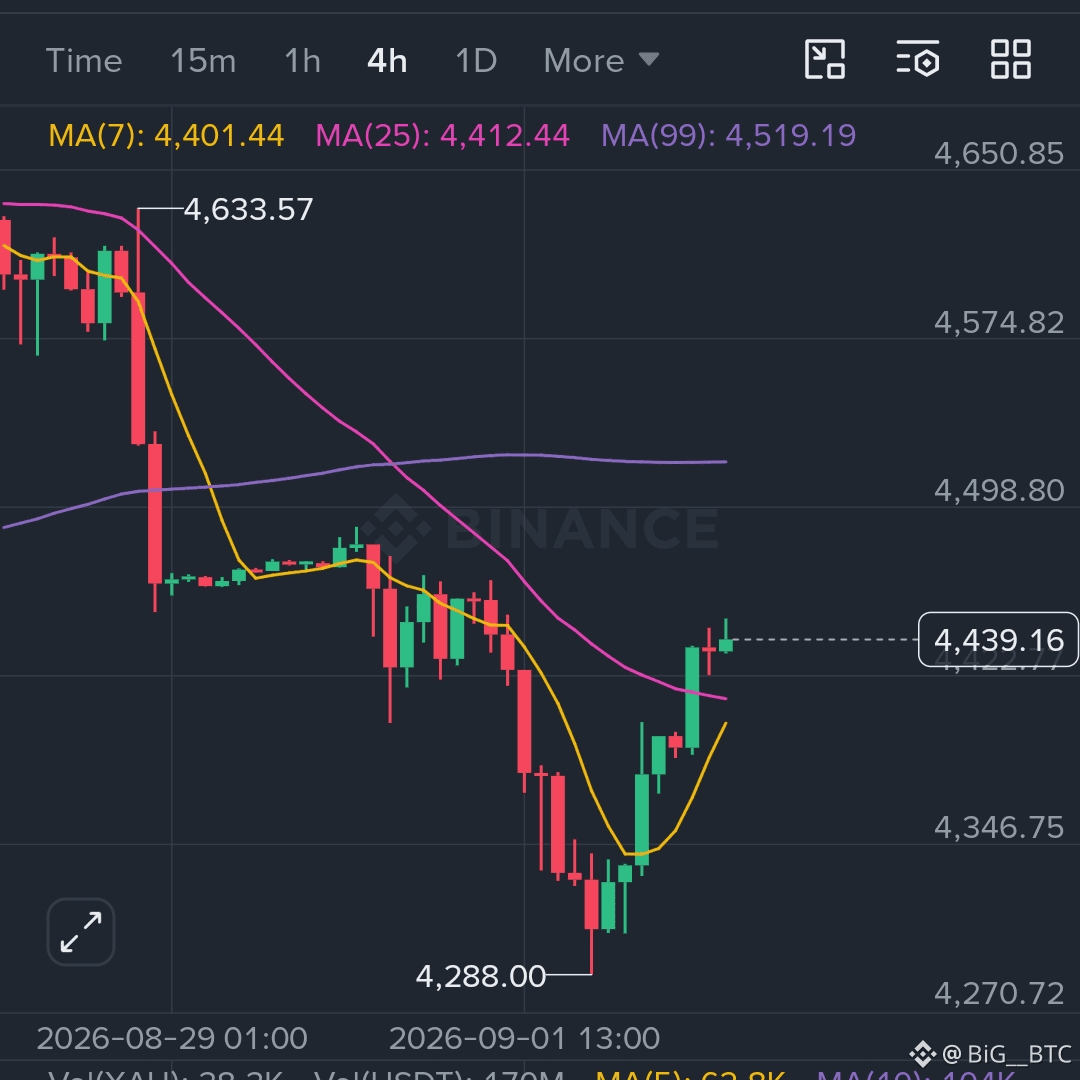The image size is (1080, 1080).
Task: Open the multi-chart grid layout icon
Action: tap(1010, 59)
